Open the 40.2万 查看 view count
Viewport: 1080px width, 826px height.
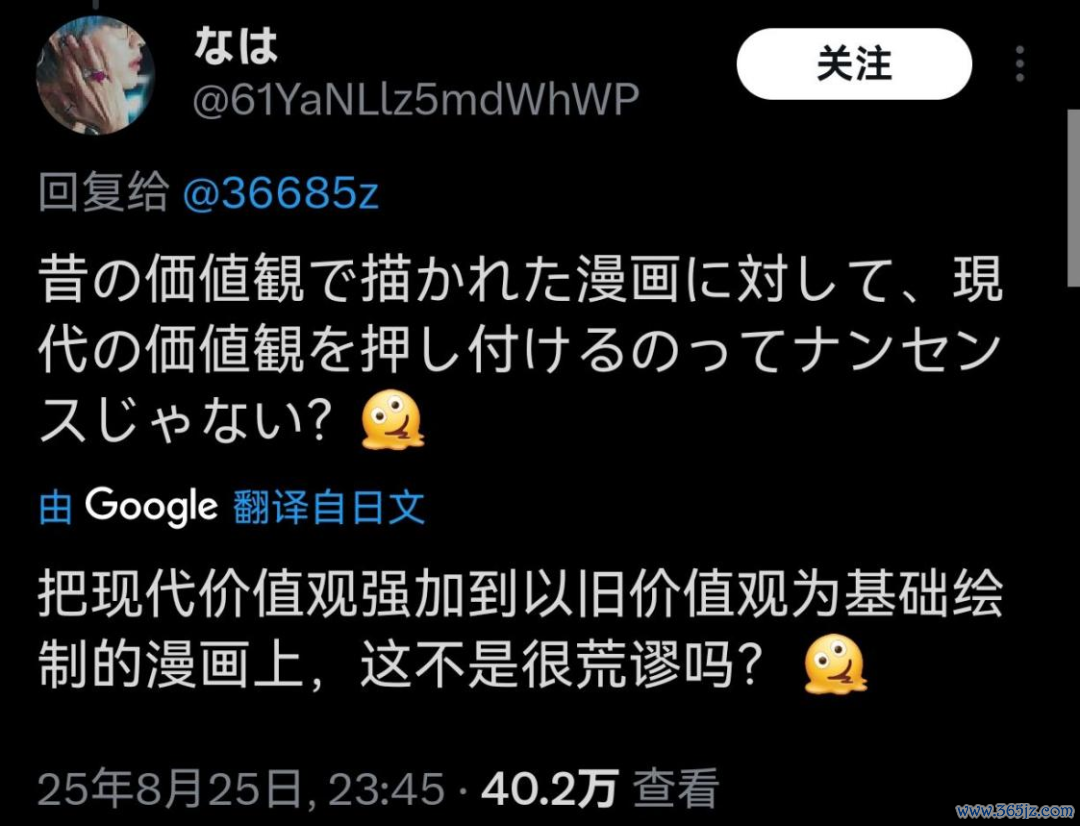[600, 789]
